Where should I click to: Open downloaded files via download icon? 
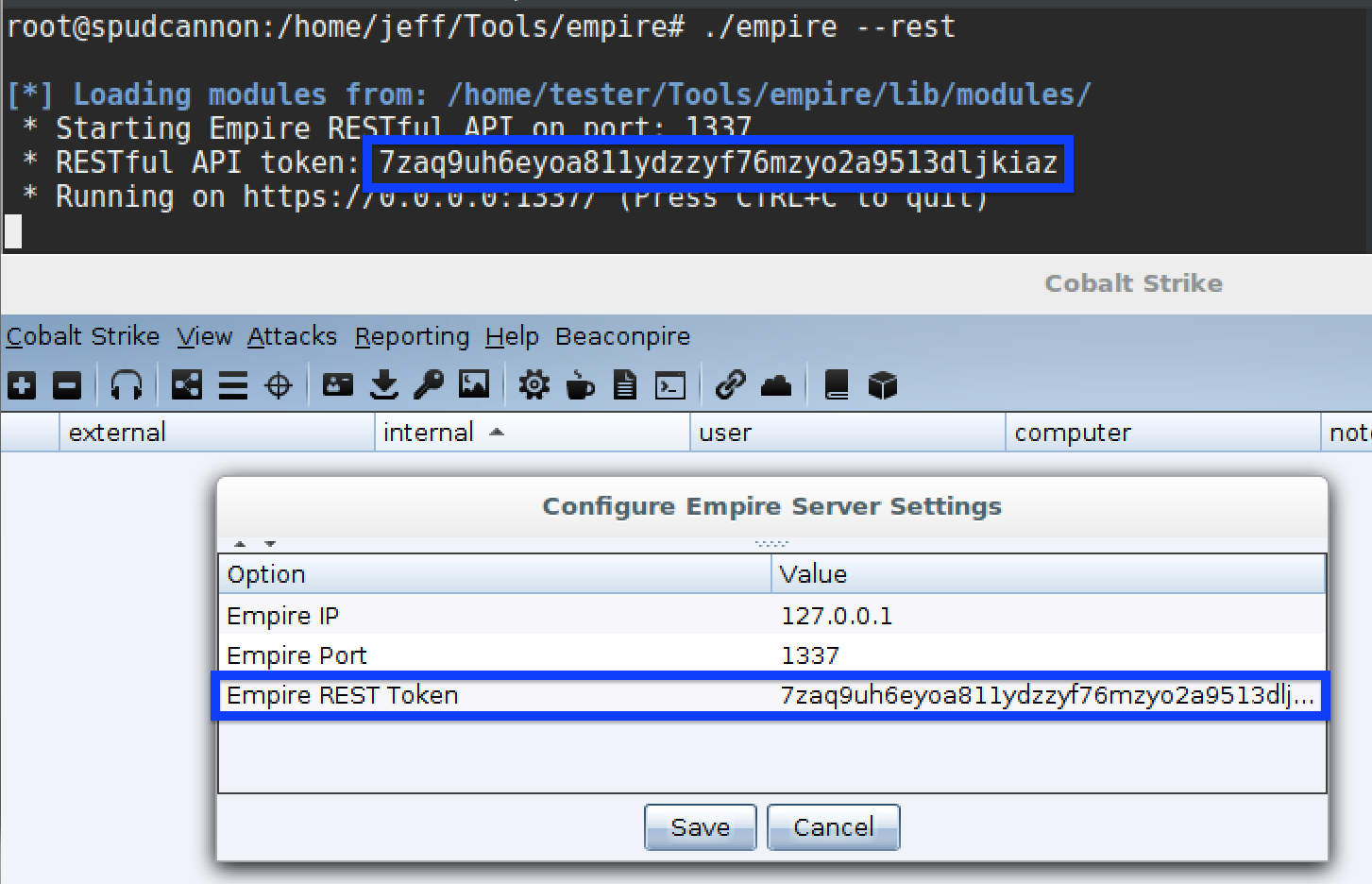[x=383, y=384]
